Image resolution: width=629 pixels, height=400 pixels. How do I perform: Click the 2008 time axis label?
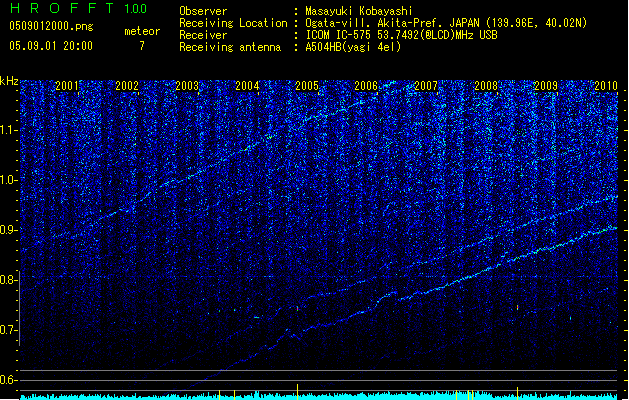pyautogui.click(x=486, y=86)
